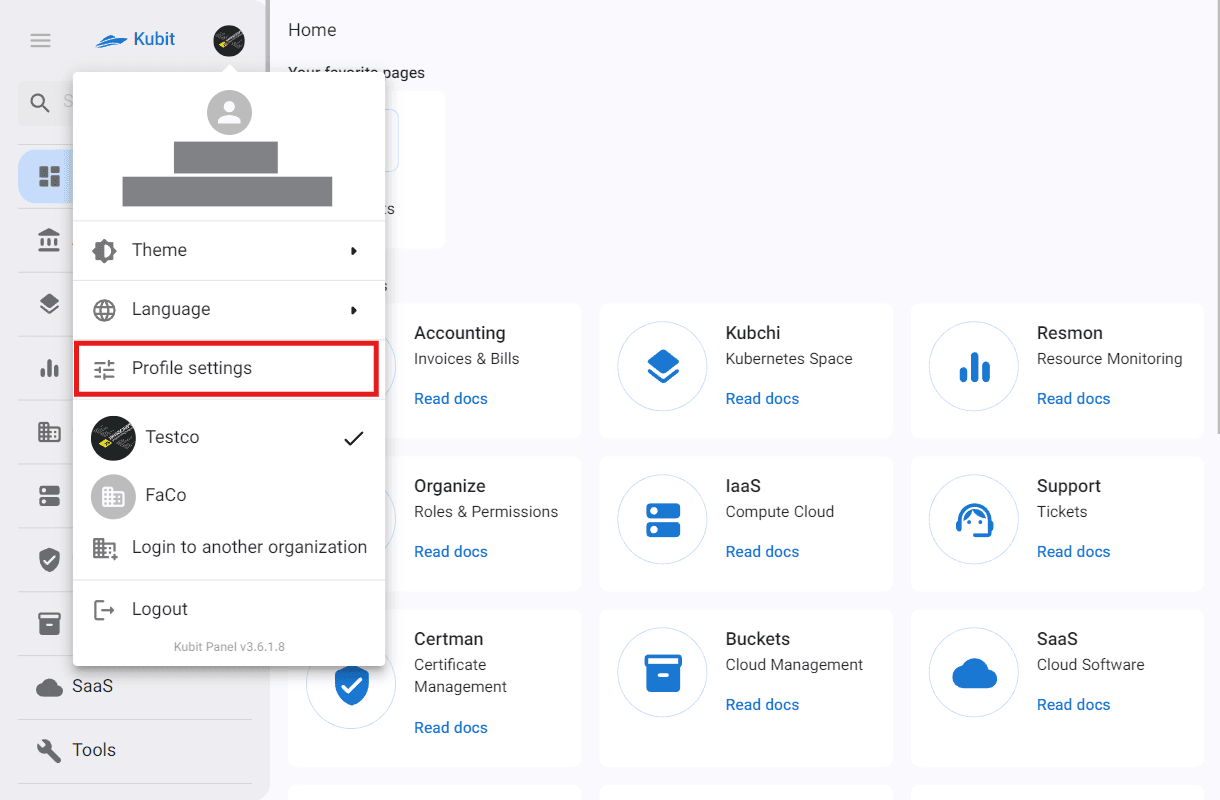Open SaaS in the sidebar
This screenshot has width=1220, height=800.
[x=135, y=687]
